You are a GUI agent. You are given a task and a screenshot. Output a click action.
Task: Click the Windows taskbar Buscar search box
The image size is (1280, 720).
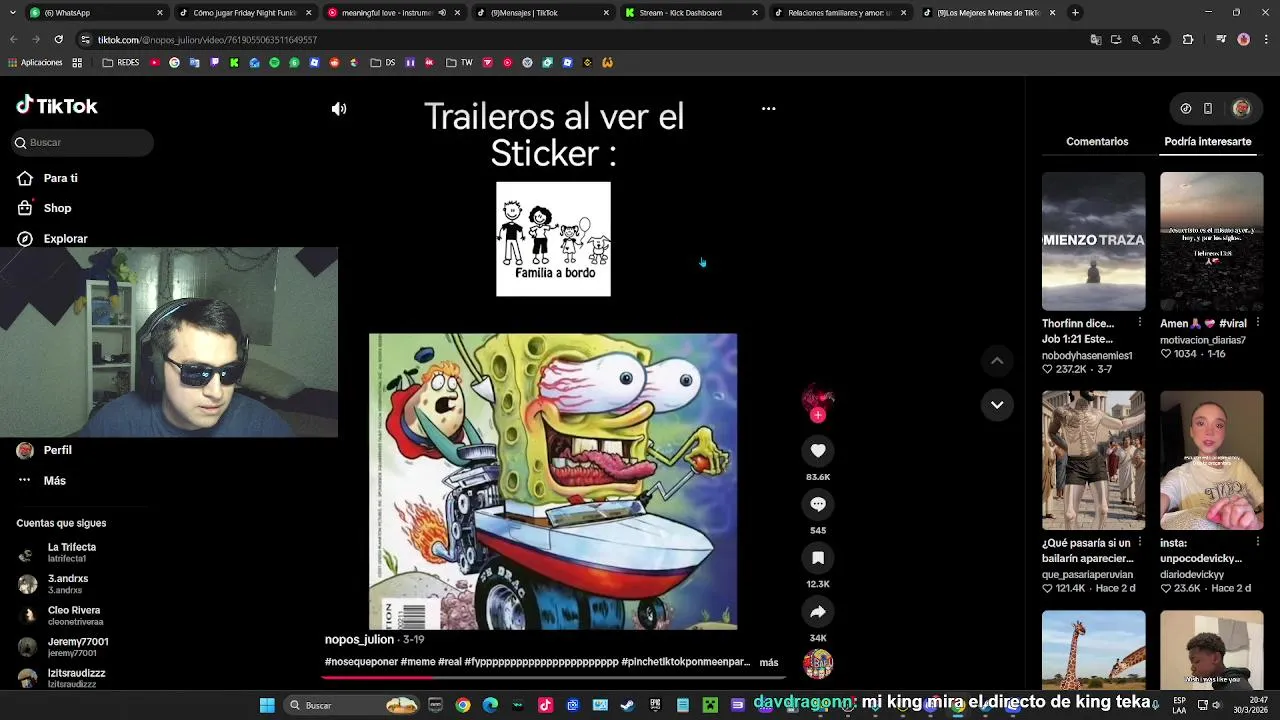tap(350, 705)
